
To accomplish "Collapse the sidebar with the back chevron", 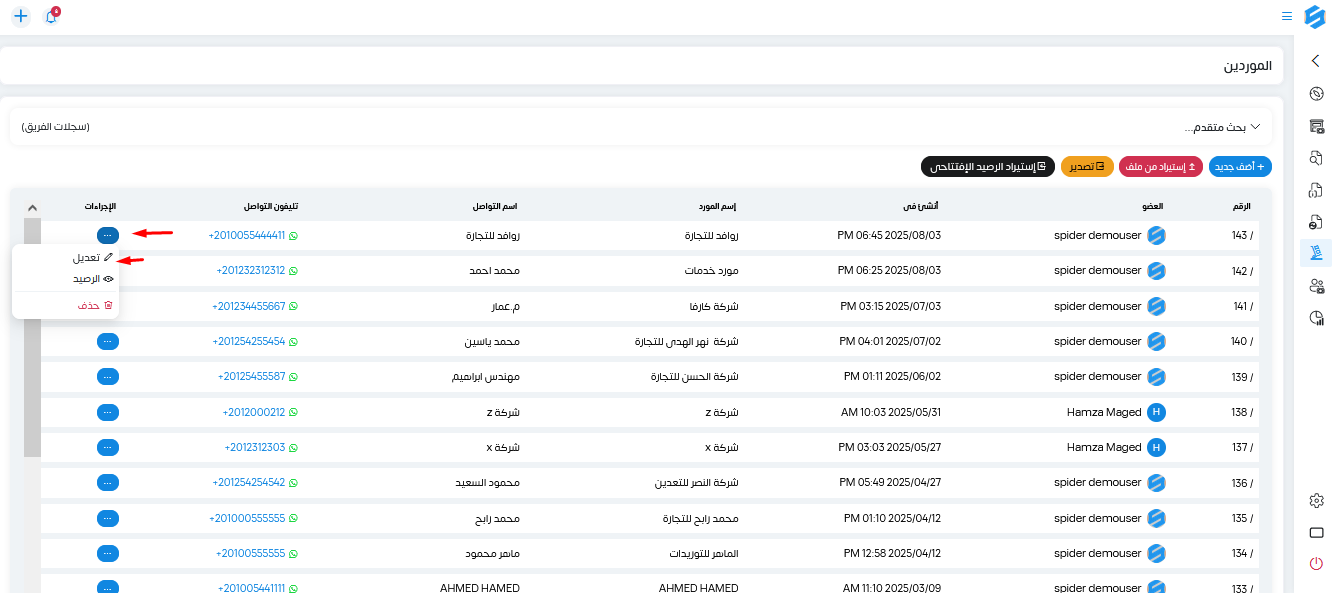I will pyautogui.click(x=1316, y=61).
